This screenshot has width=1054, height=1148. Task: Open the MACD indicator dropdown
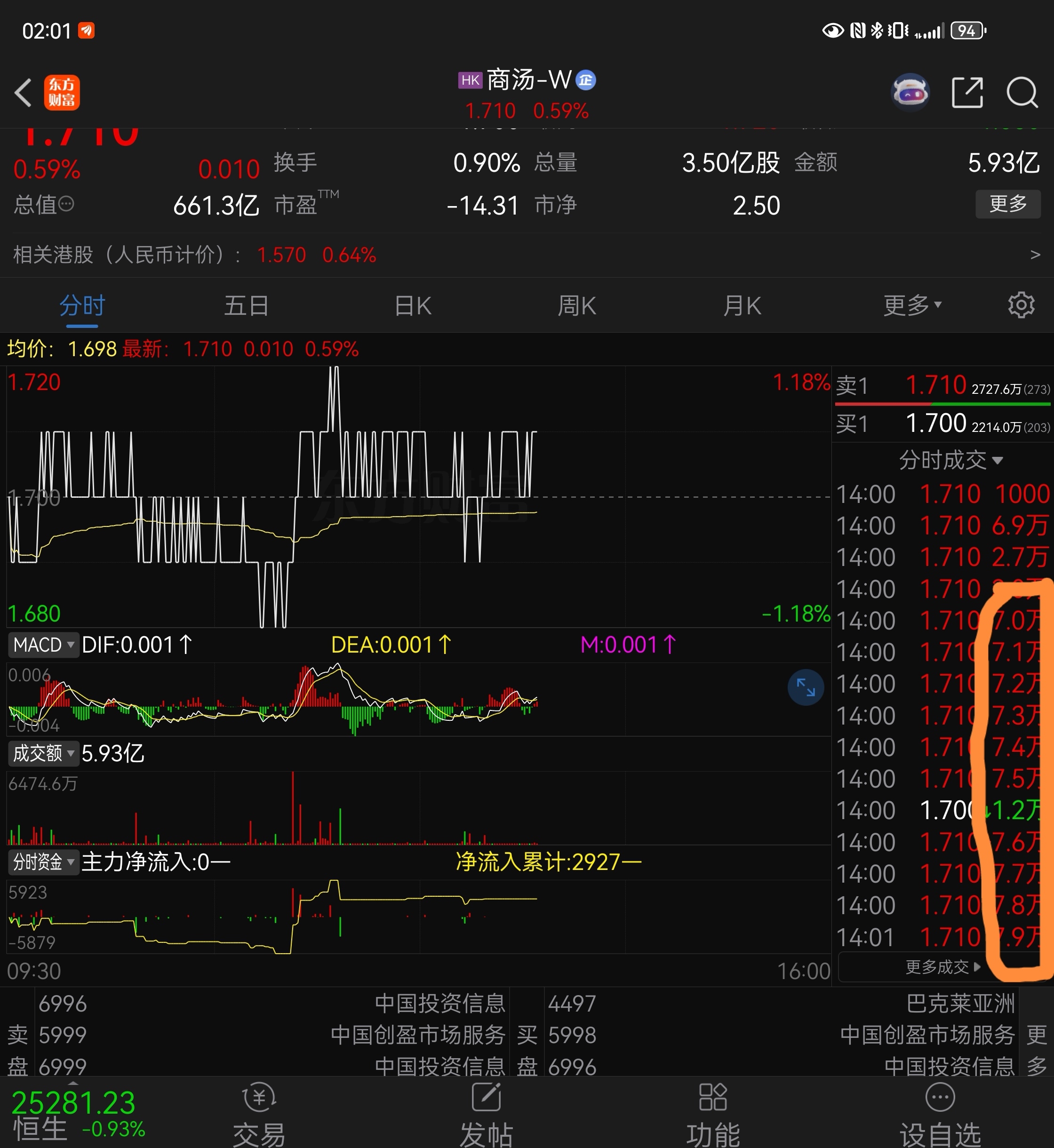(43, 645)
